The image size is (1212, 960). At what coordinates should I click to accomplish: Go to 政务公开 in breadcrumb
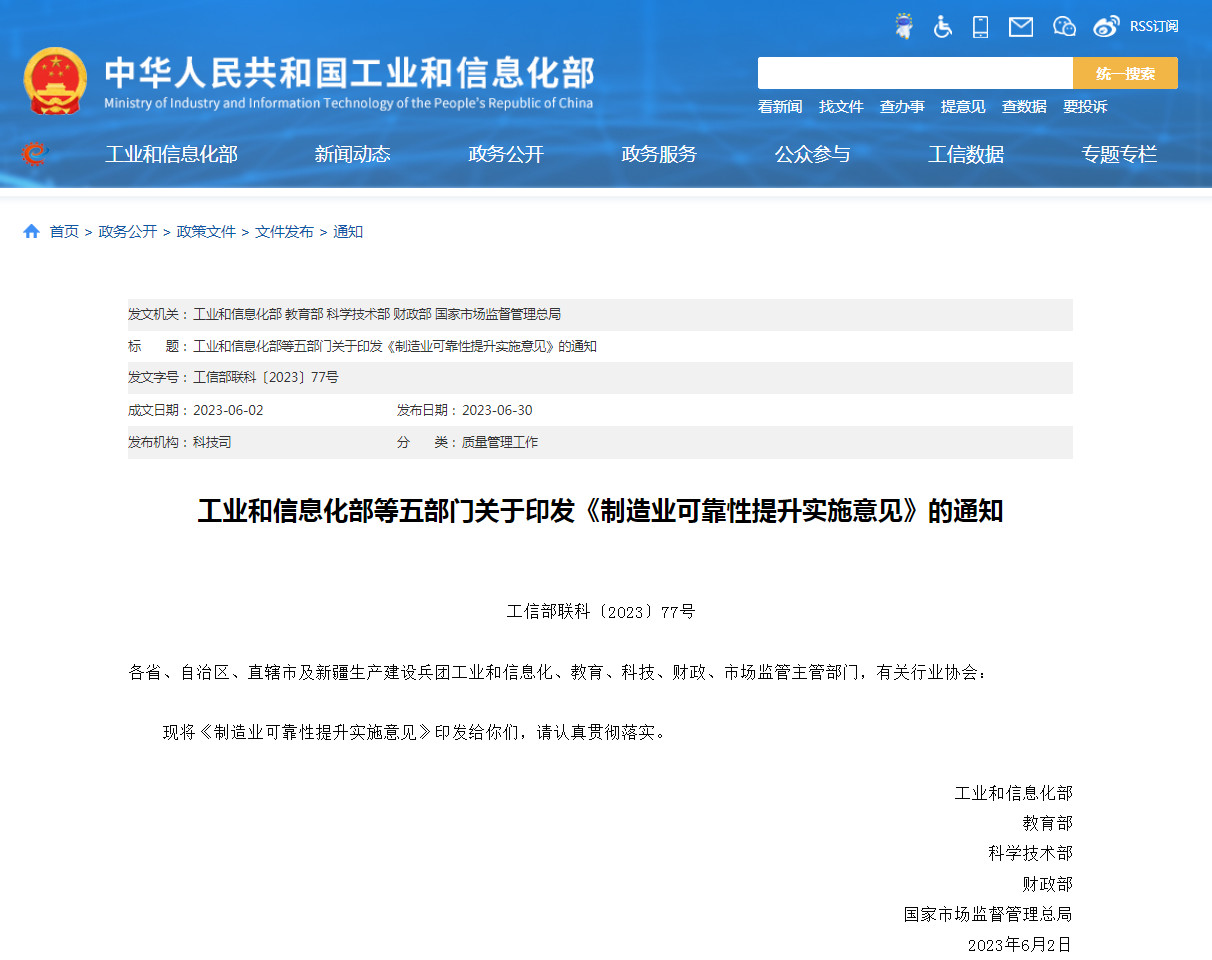click(x=127, y=231)
